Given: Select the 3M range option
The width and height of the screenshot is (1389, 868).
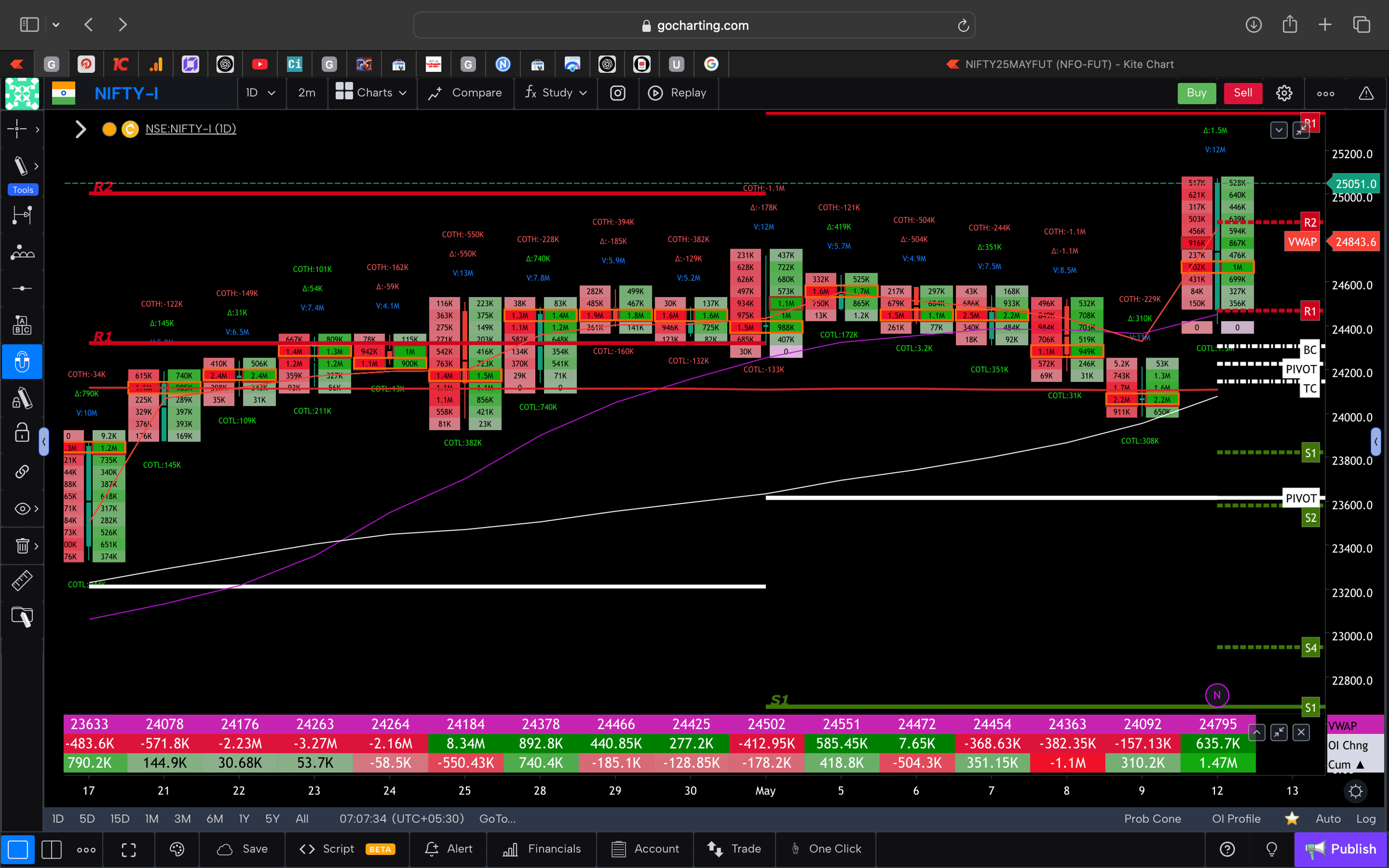Looking at the screenshot, I should coord(182,818).
